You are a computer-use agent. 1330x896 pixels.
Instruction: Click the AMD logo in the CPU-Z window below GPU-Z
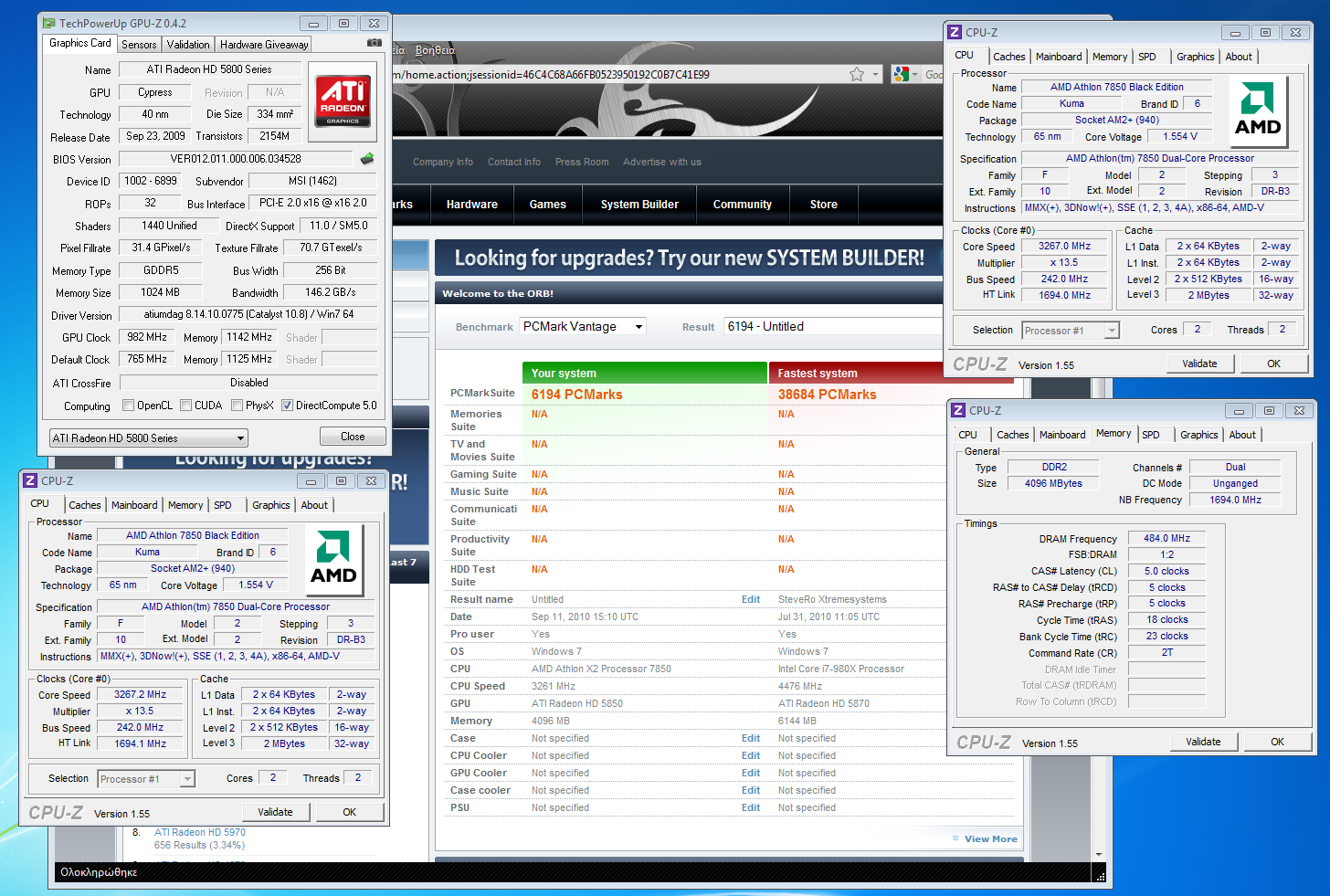(333, 559)
